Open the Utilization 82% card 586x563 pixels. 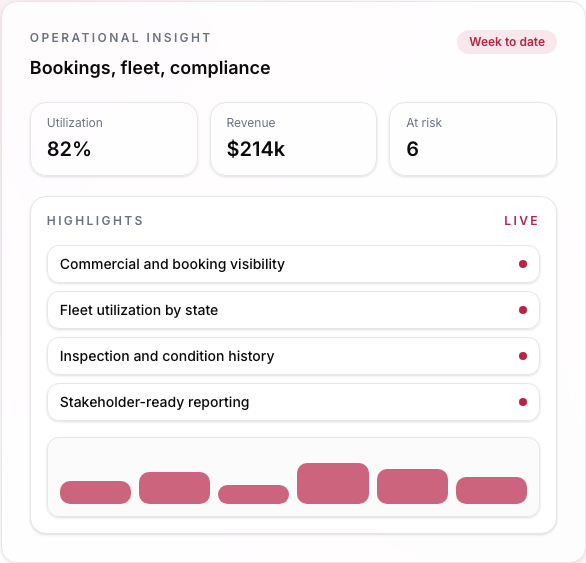coord(114,139)
